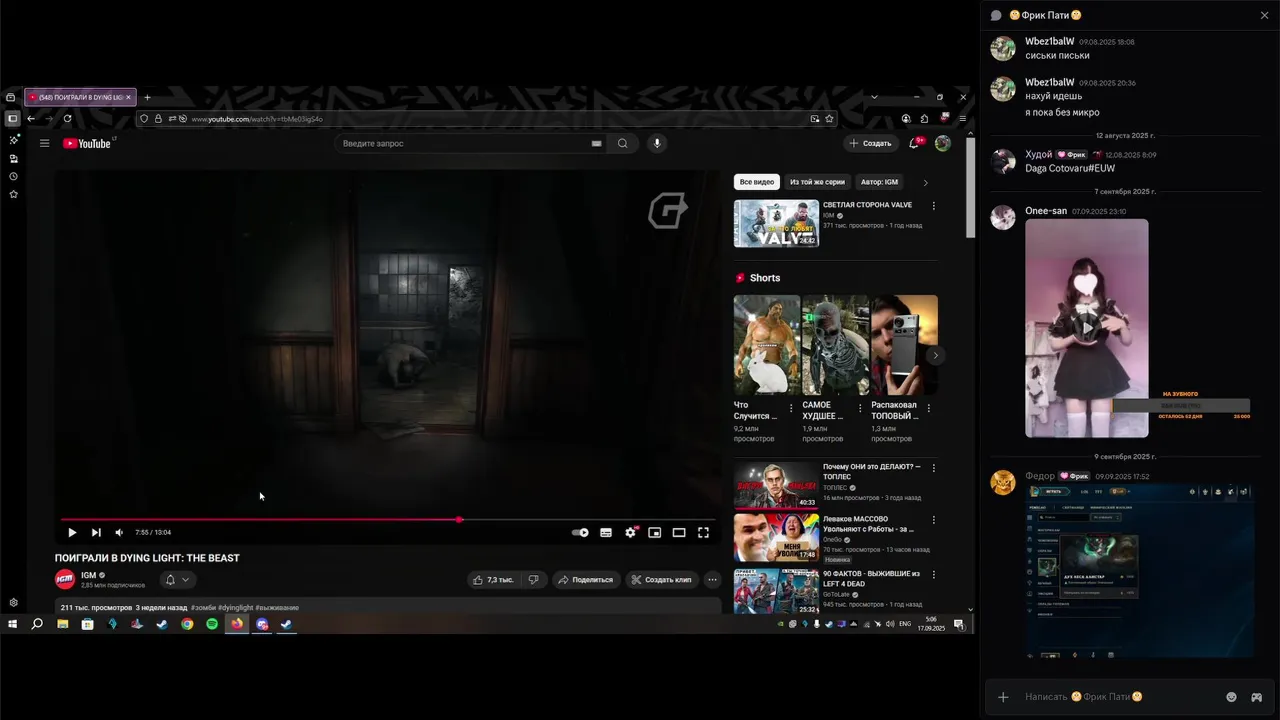Bookmark this page with the star icon
Viewport: 1280px width, 720px height.
(829, 118)
